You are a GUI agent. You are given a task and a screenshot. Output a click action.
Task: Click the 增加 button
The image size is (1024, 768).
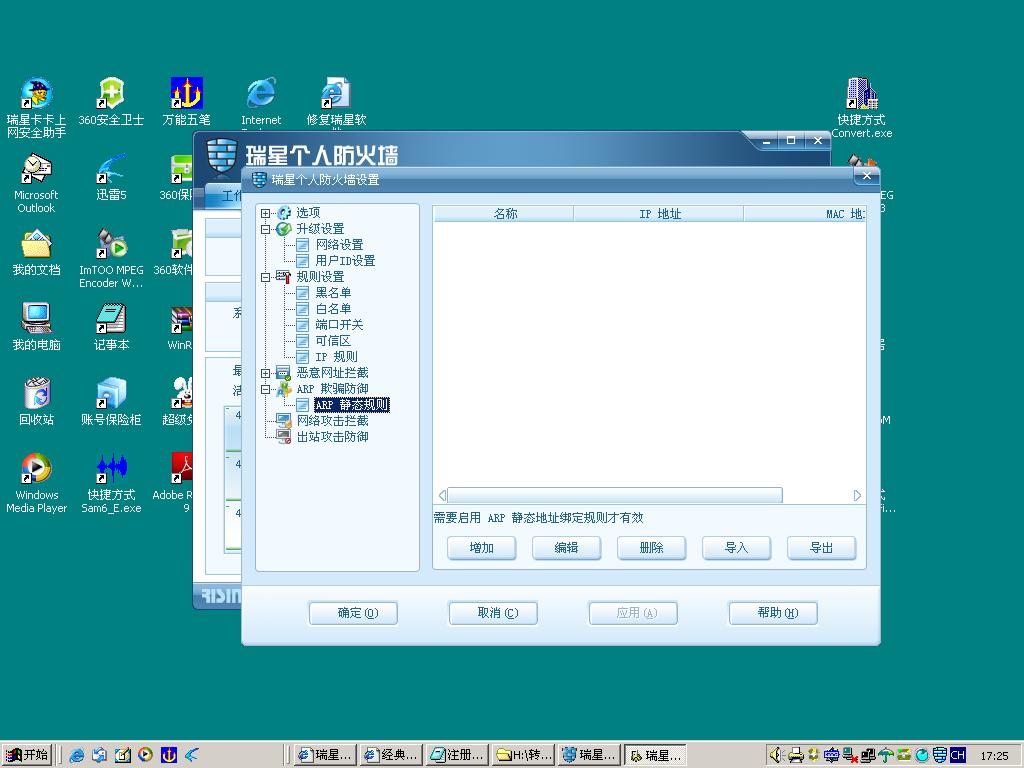pyautogui.click(x=481, y=548)
